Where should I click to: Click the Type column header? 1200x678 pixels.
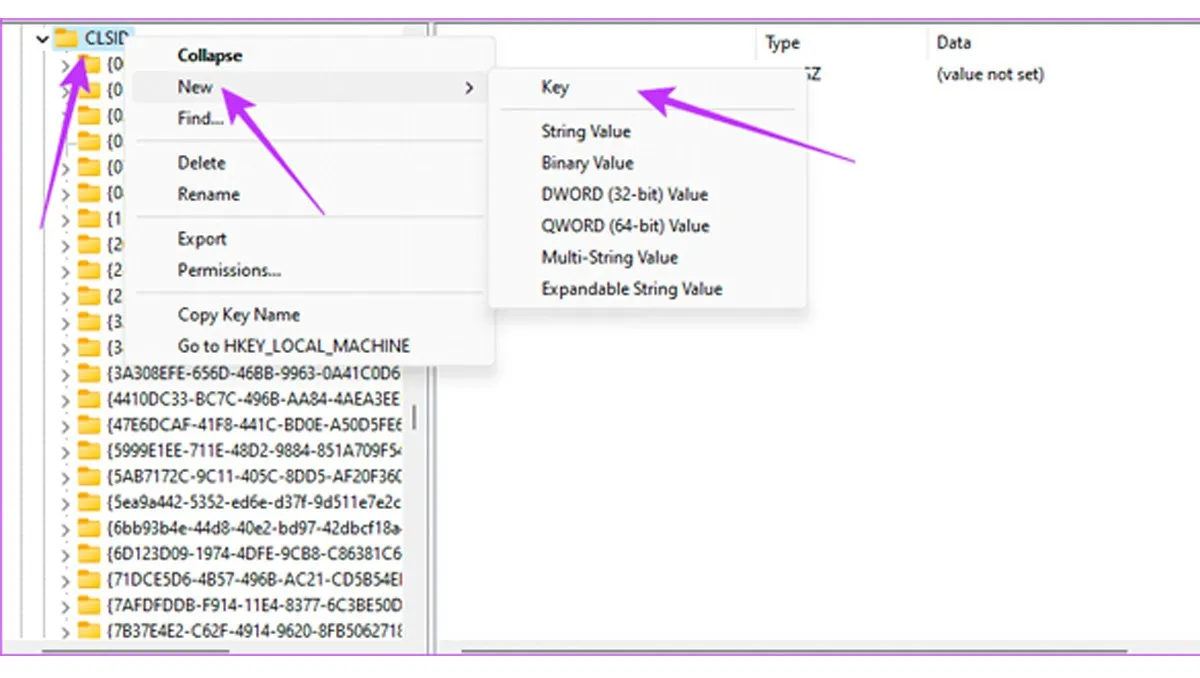[782, 43]
